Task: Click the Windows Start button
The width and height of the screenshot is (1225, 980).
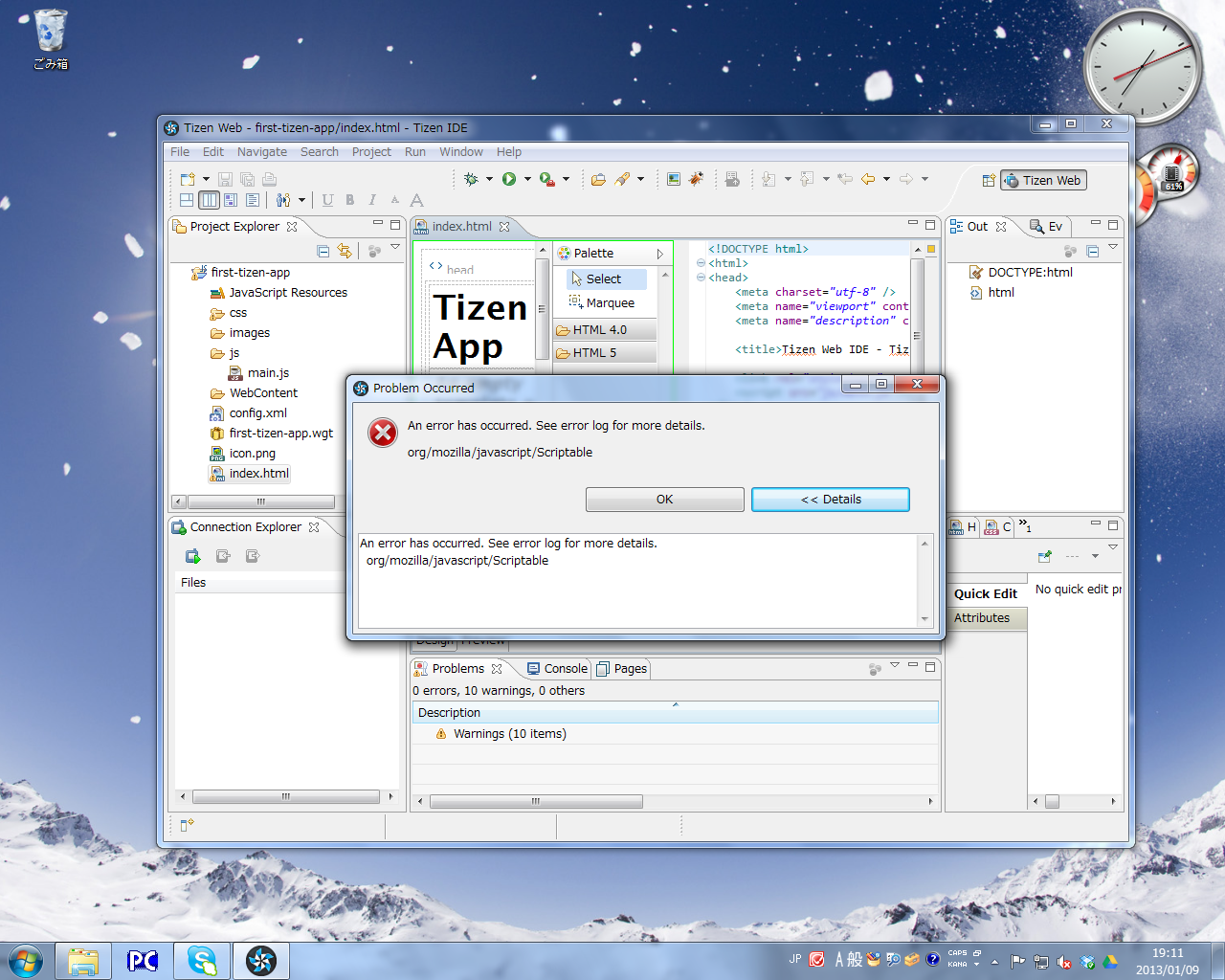Action: [x=26, y=961]
